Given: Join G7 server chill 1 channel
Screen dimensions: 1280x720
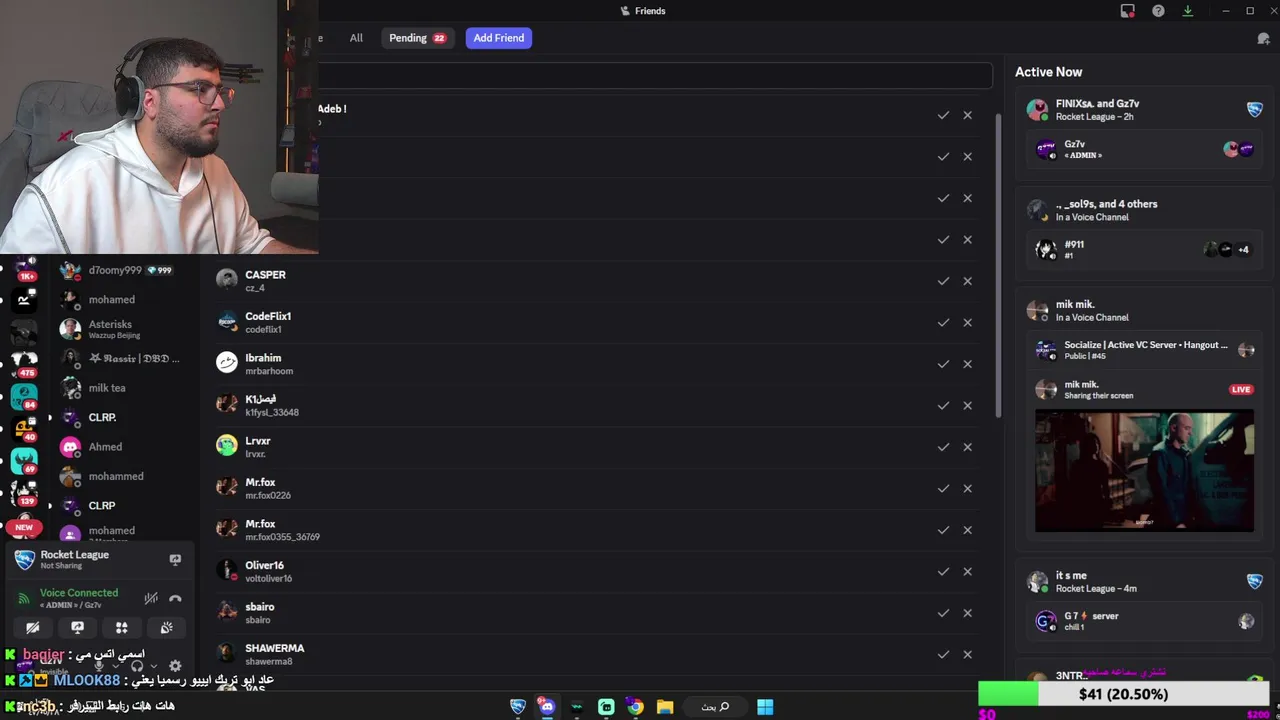Looking at the screenshot, I should tap(1145, 621).
